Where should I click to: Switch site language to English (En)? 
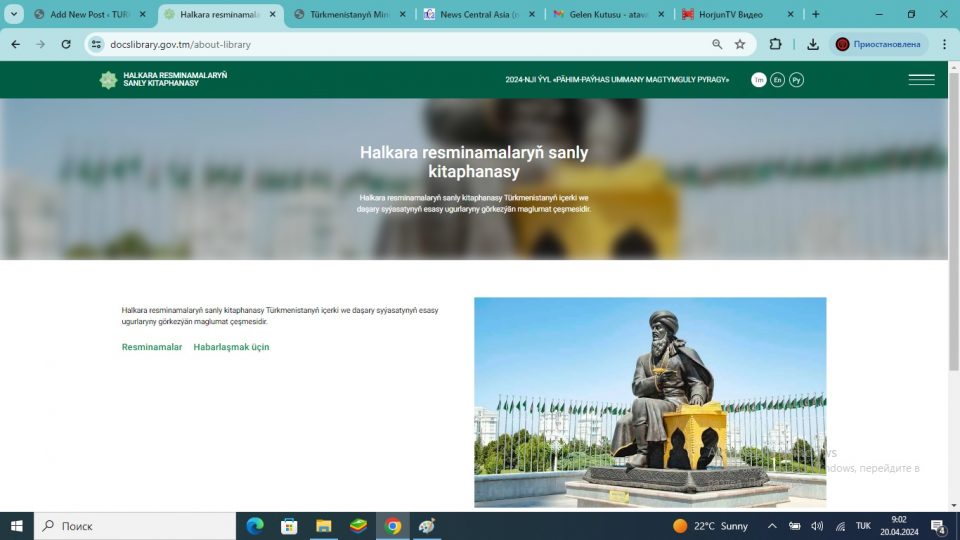click(x=777, y=80)
